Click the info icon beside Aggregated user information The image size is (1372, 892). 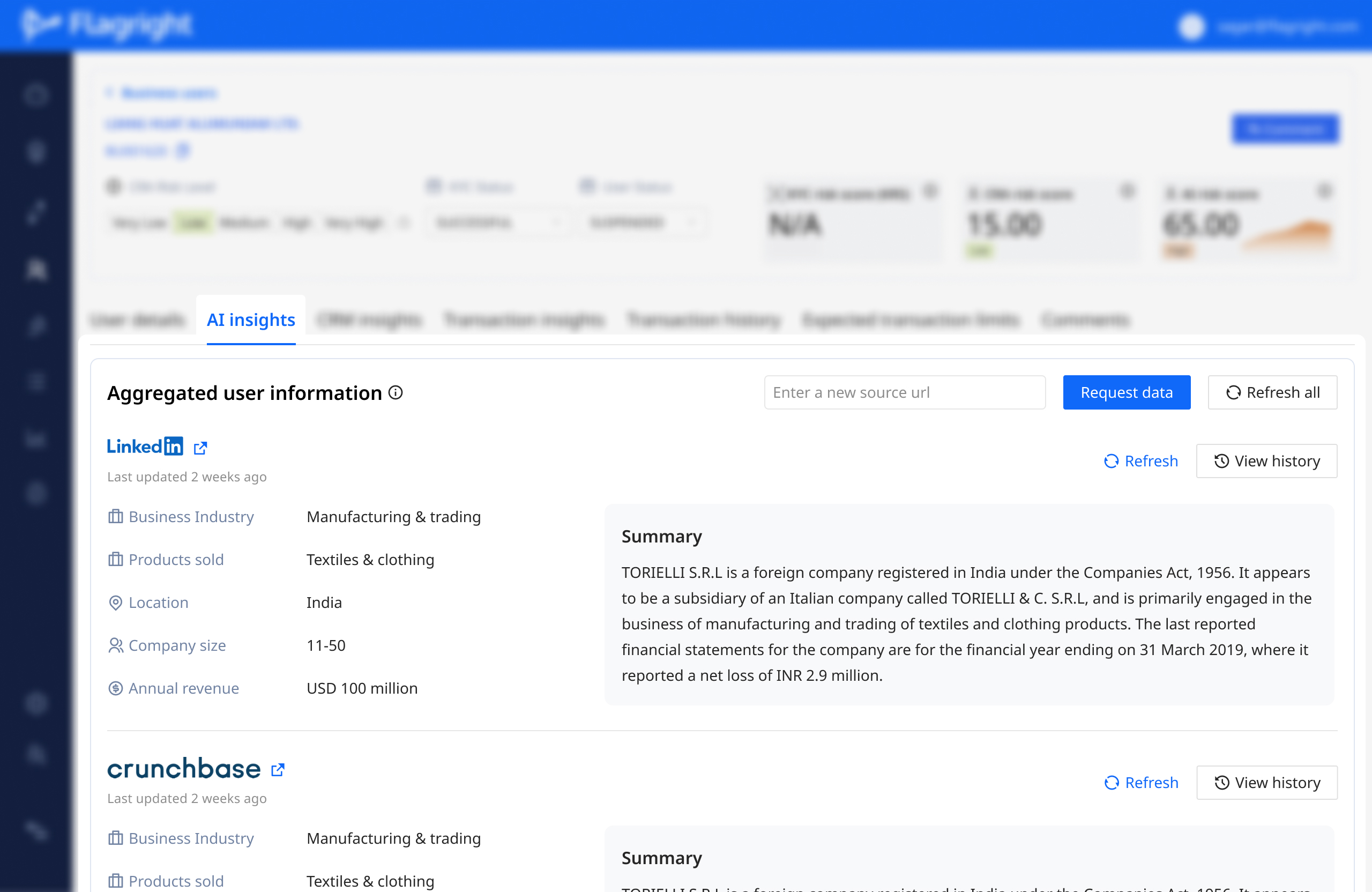click(x=396, y=393)
